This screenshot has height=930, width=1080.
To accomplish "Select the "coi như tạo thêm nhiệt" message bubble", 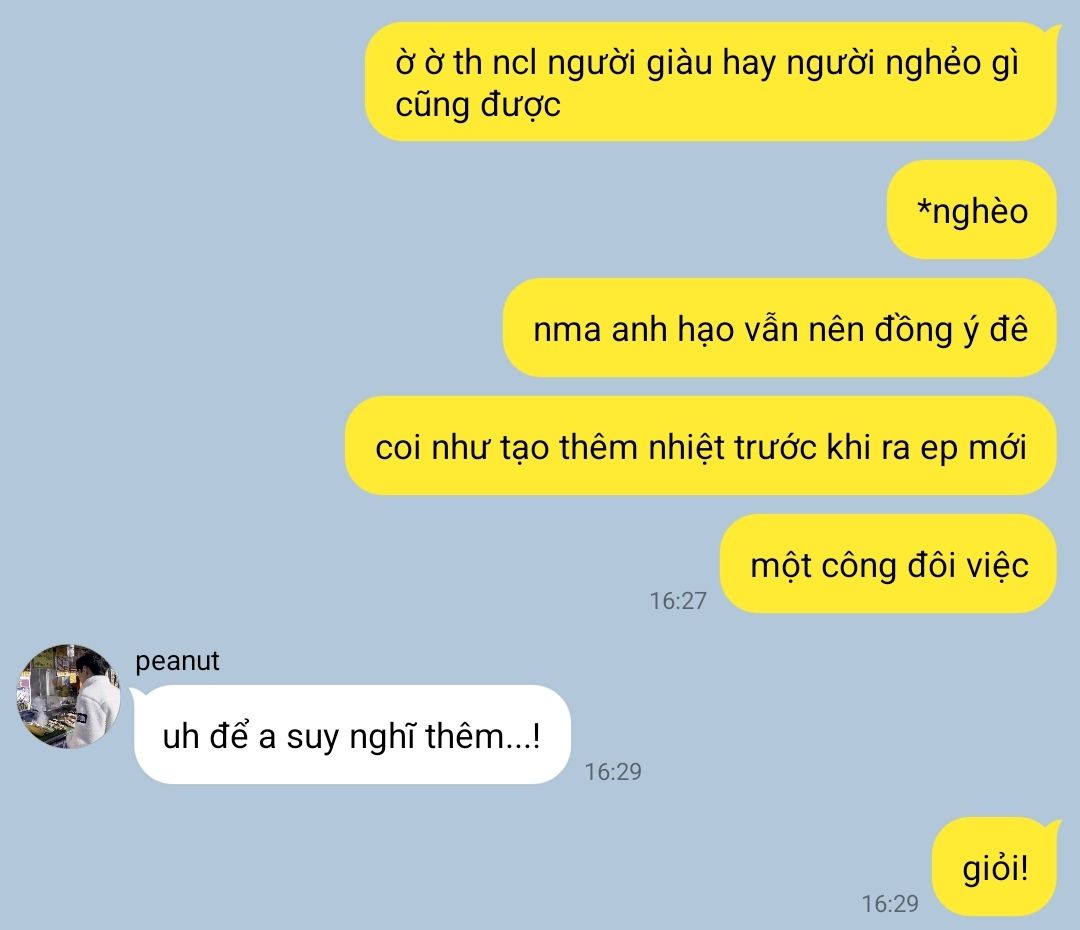I will click(700, 446).
